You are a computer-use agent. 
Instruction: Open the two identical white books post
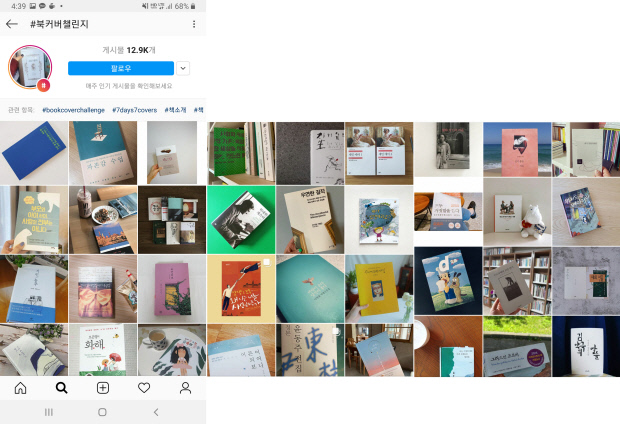pyautogui.click(x=379, y=153)
